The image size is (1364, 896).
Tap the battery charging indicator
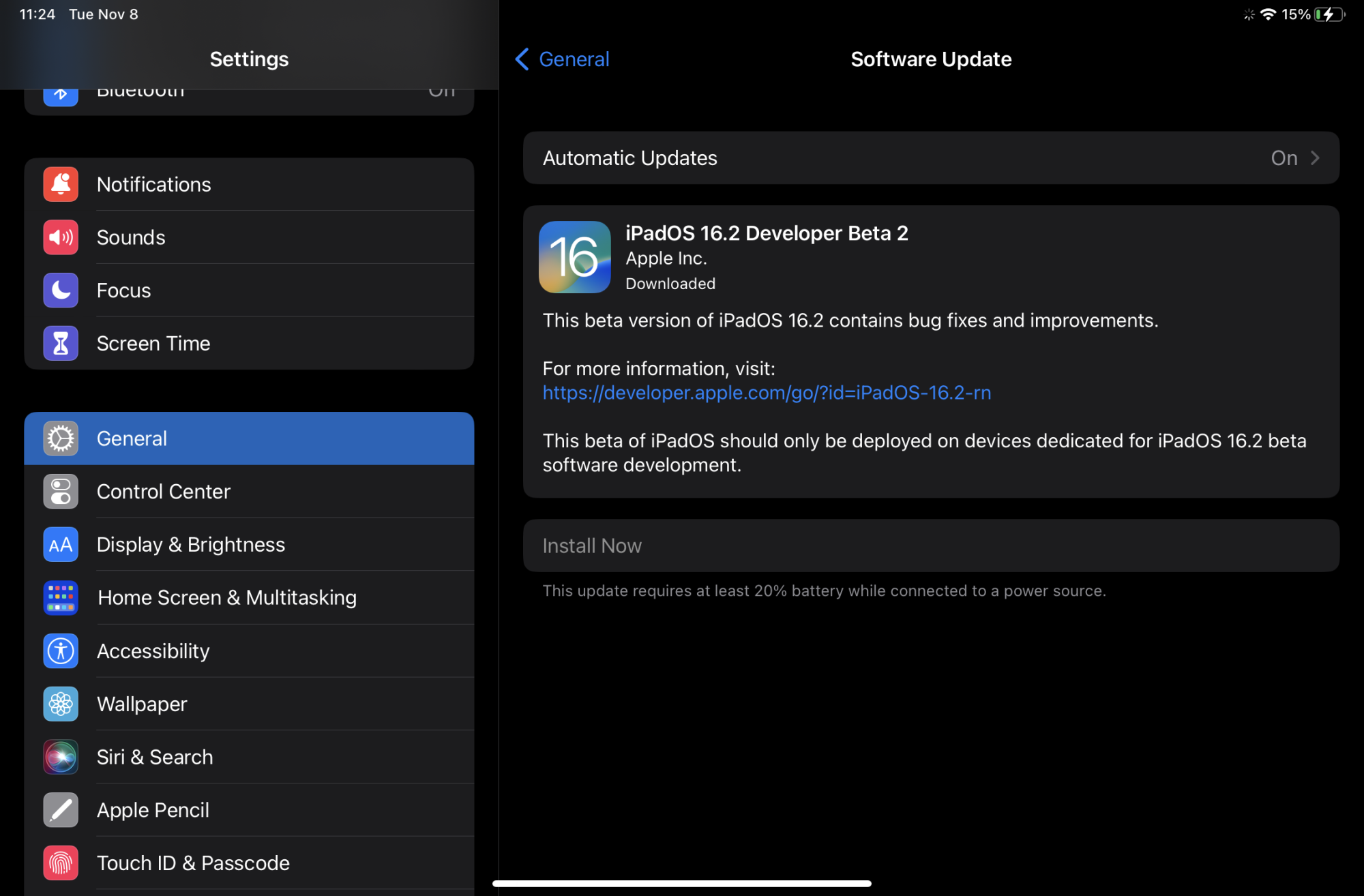pos(1330,14)
